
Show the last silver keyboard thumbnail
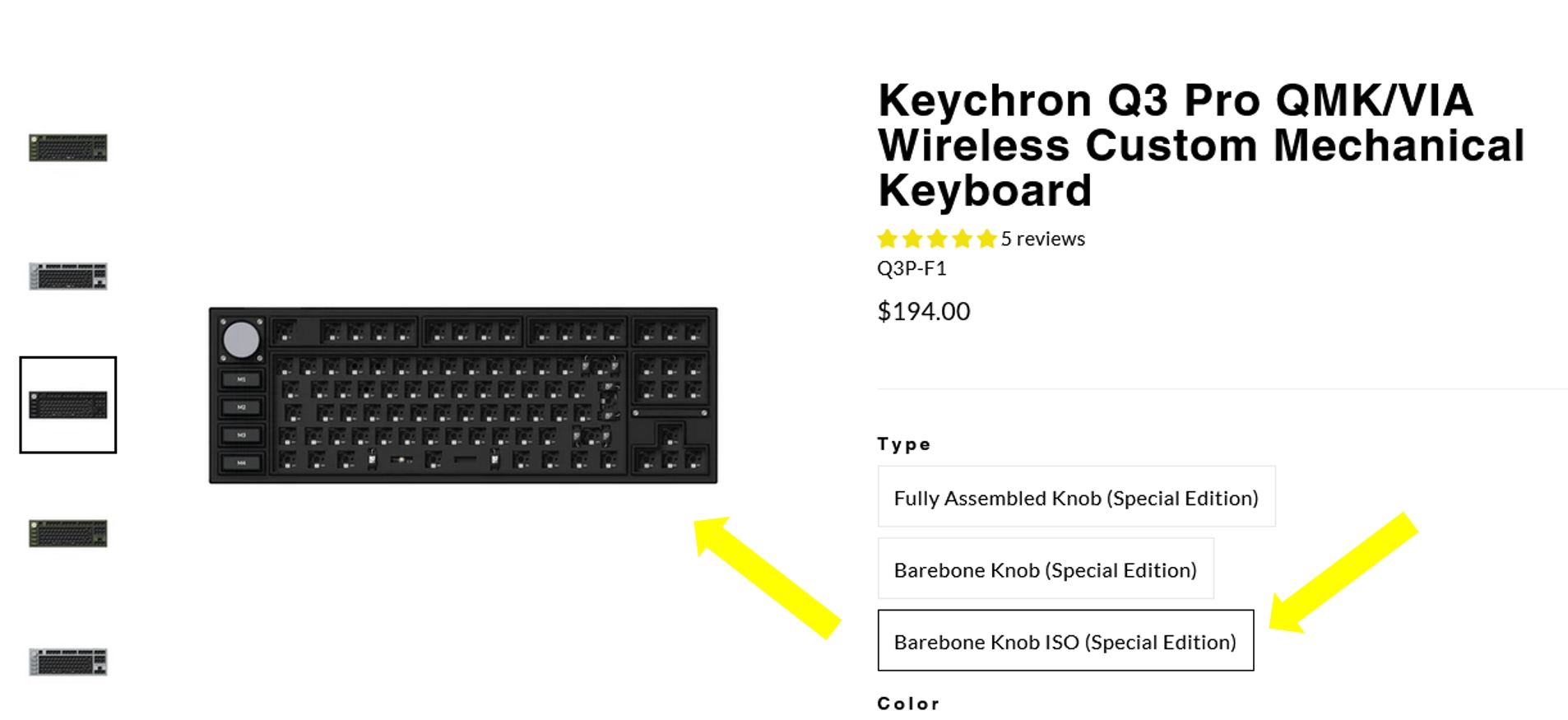(x=68, y=662)
